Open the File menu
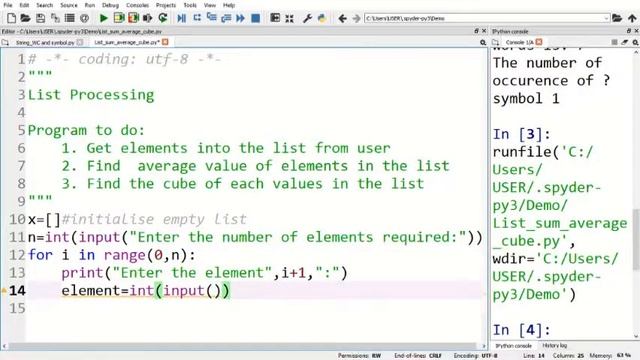 pyautogui.click(x=8, y=5)
